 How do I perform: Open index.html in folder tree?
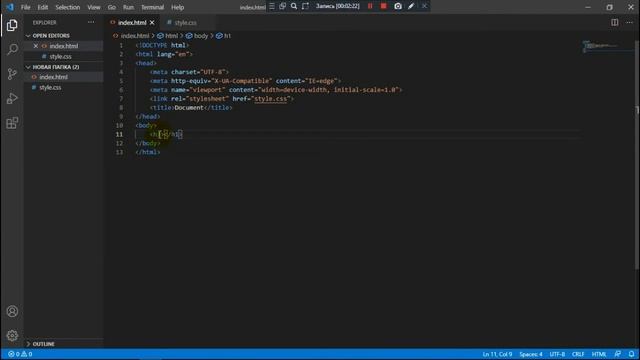tap(53, 77)
